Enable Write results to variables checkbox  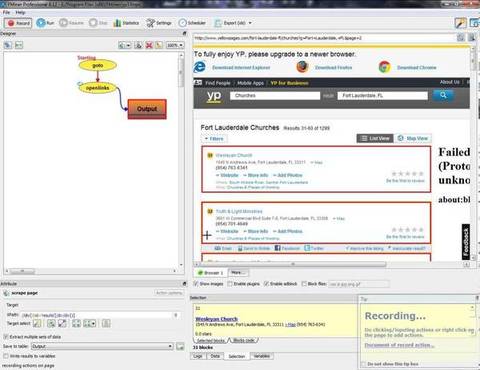(6, 356)
